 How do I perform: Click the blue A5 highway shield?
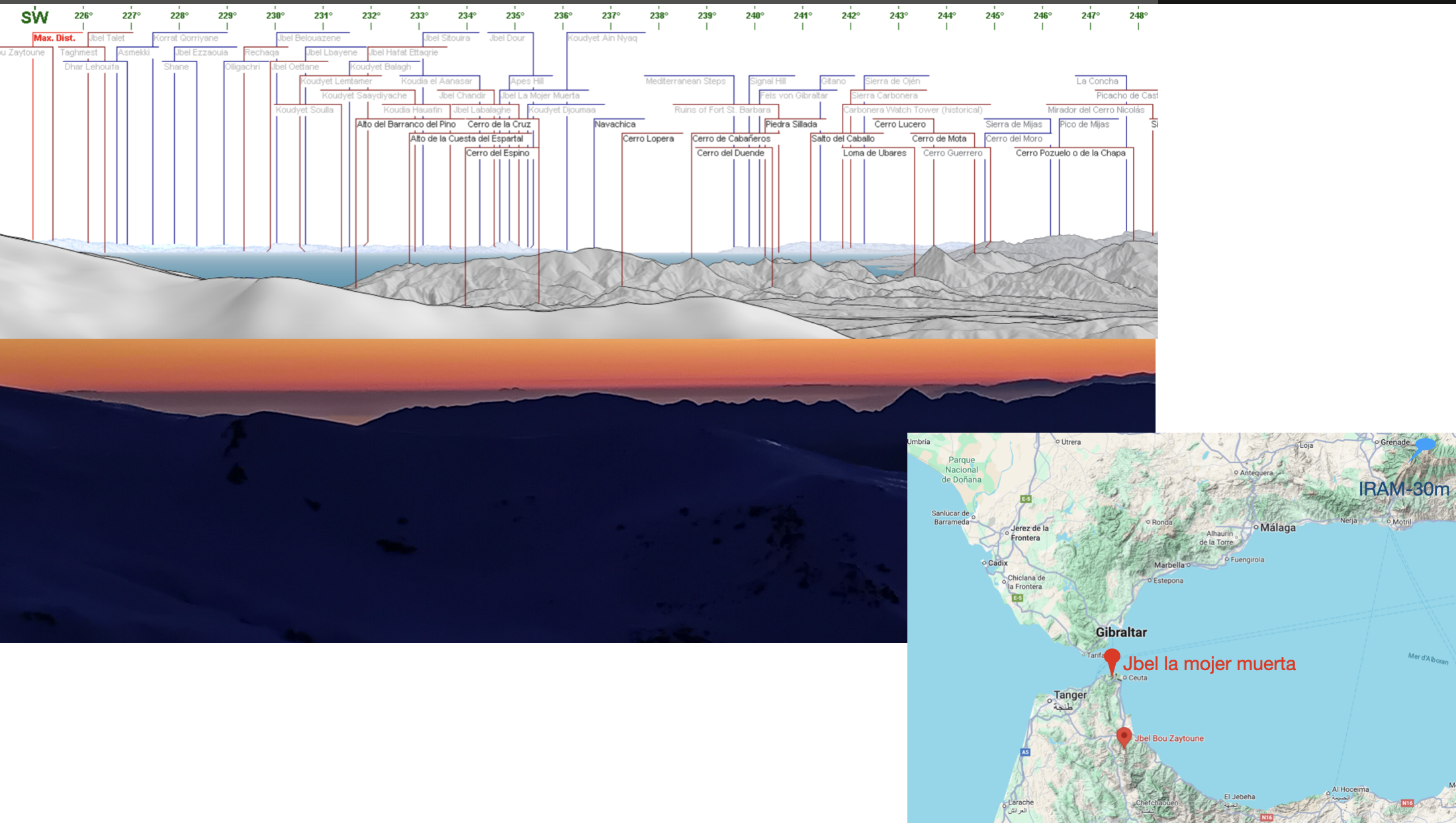coord(1025,752)
